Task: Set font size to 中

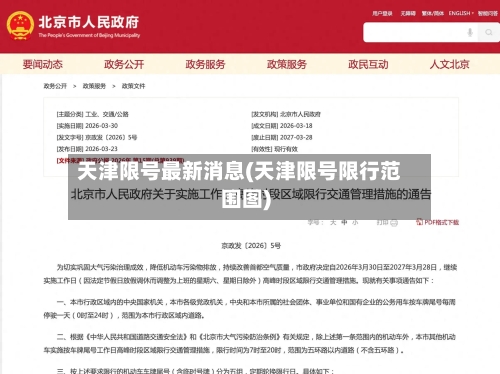Action: [344, 222]
